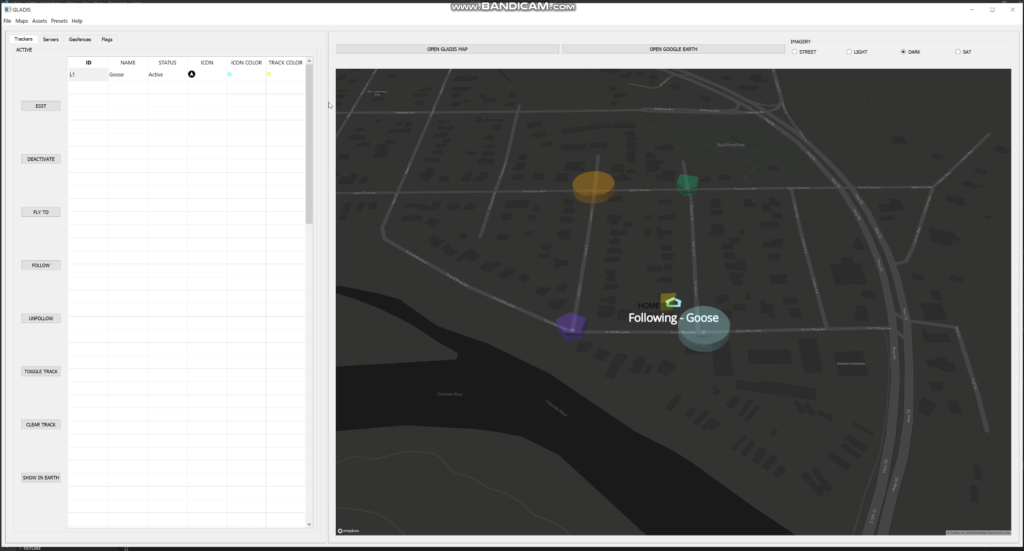Click the SHOW IN EARTH button
The image size is (1024, 551).
pos(40,477)
